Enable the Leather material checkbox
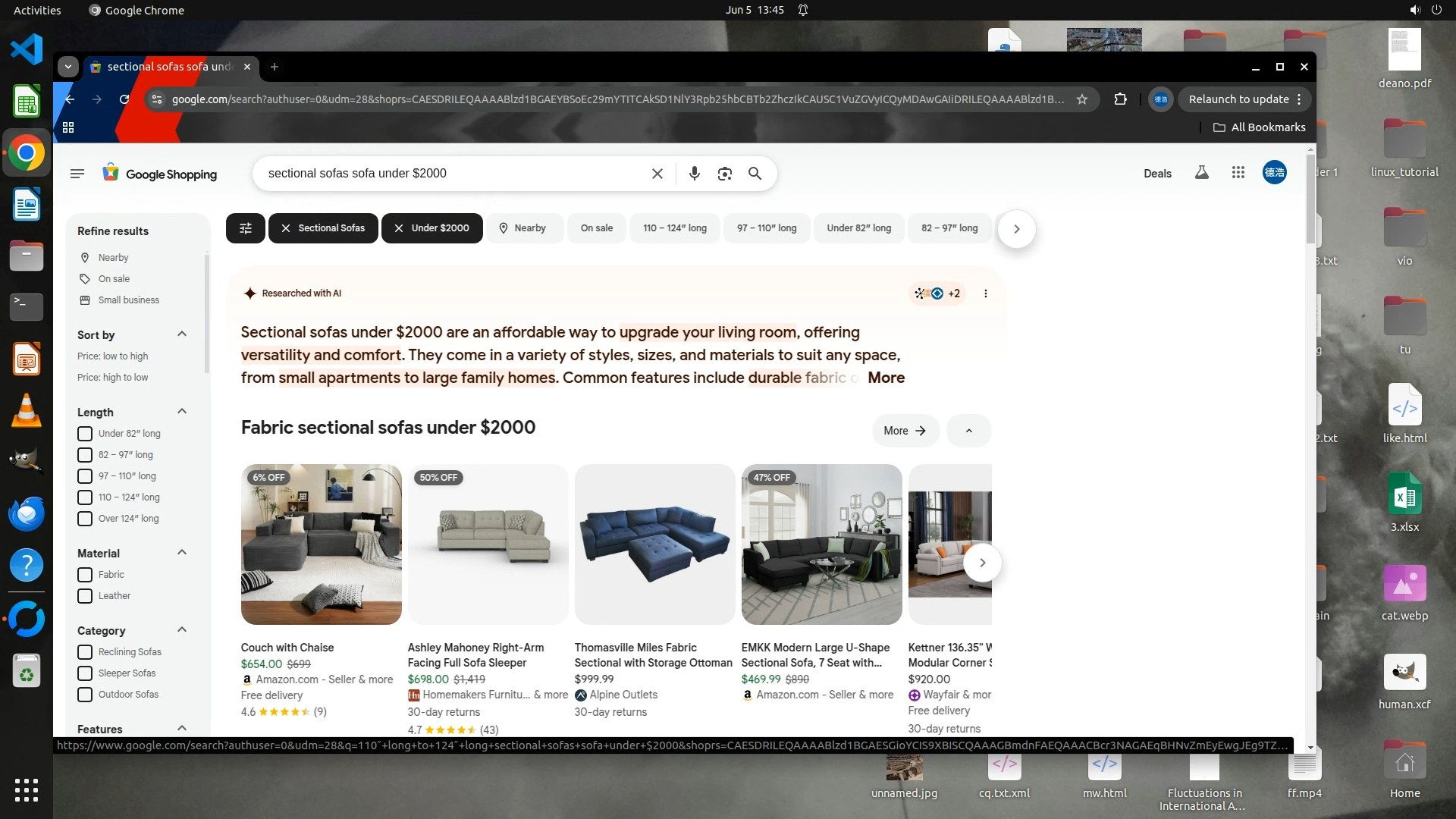The image size is (1456, 819). (85, 596)
